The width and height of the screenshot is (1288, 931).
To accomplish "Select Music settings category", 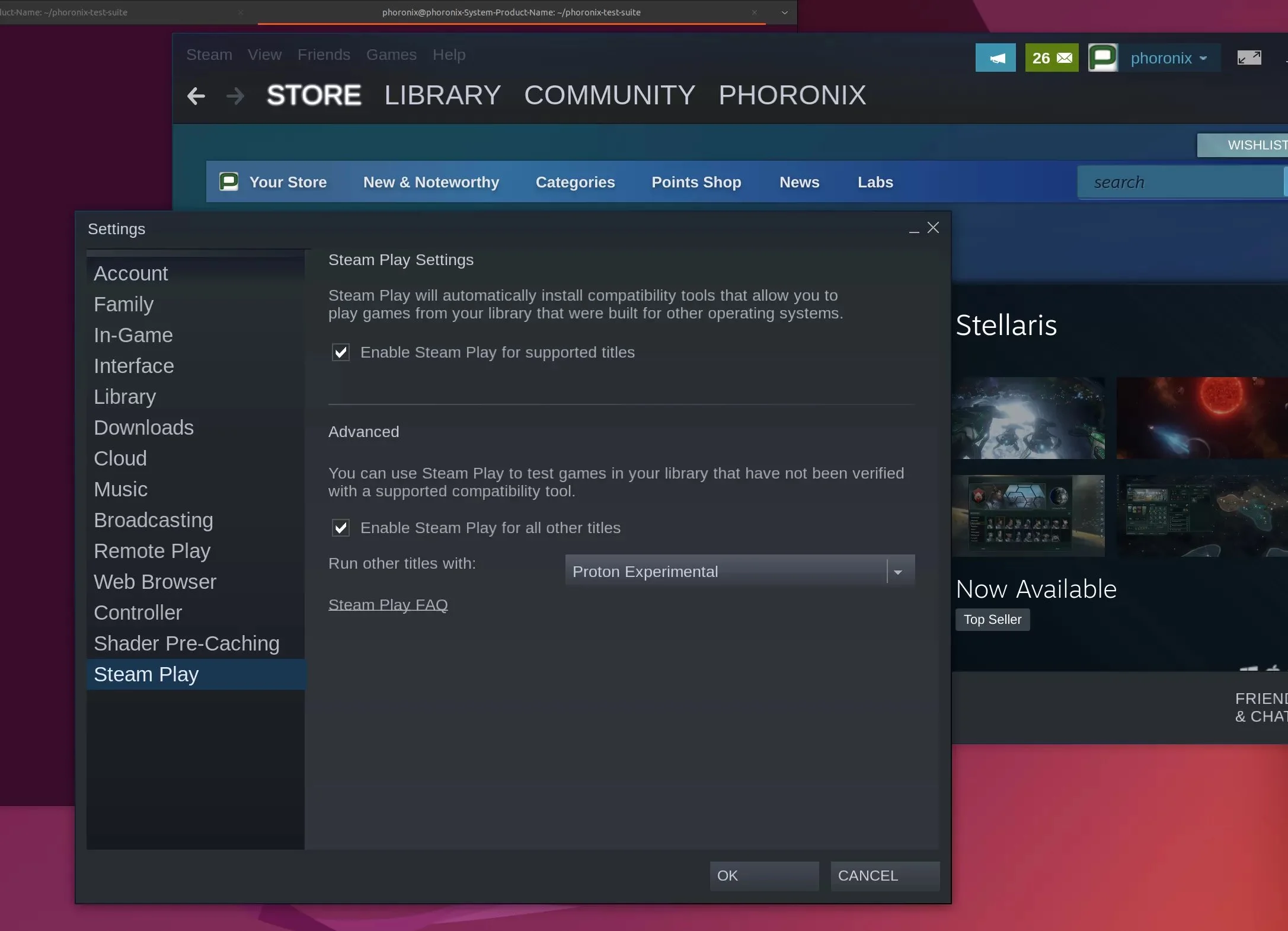I will pos(196,489).
